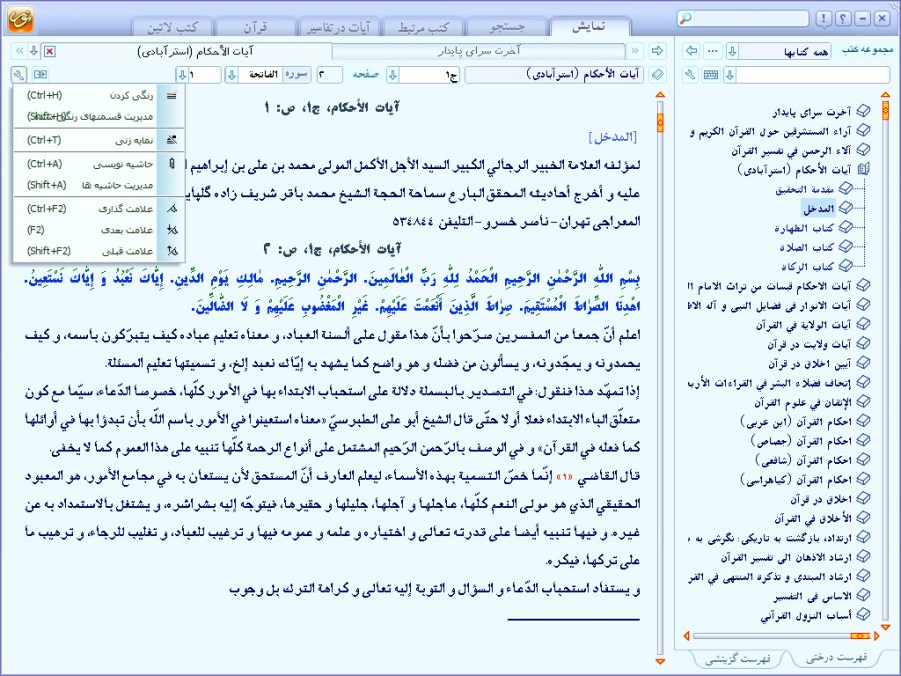Select the فهرست گزینشی bottom tab
The width and height of the screenshot is (901, 676).
(737, 658)
